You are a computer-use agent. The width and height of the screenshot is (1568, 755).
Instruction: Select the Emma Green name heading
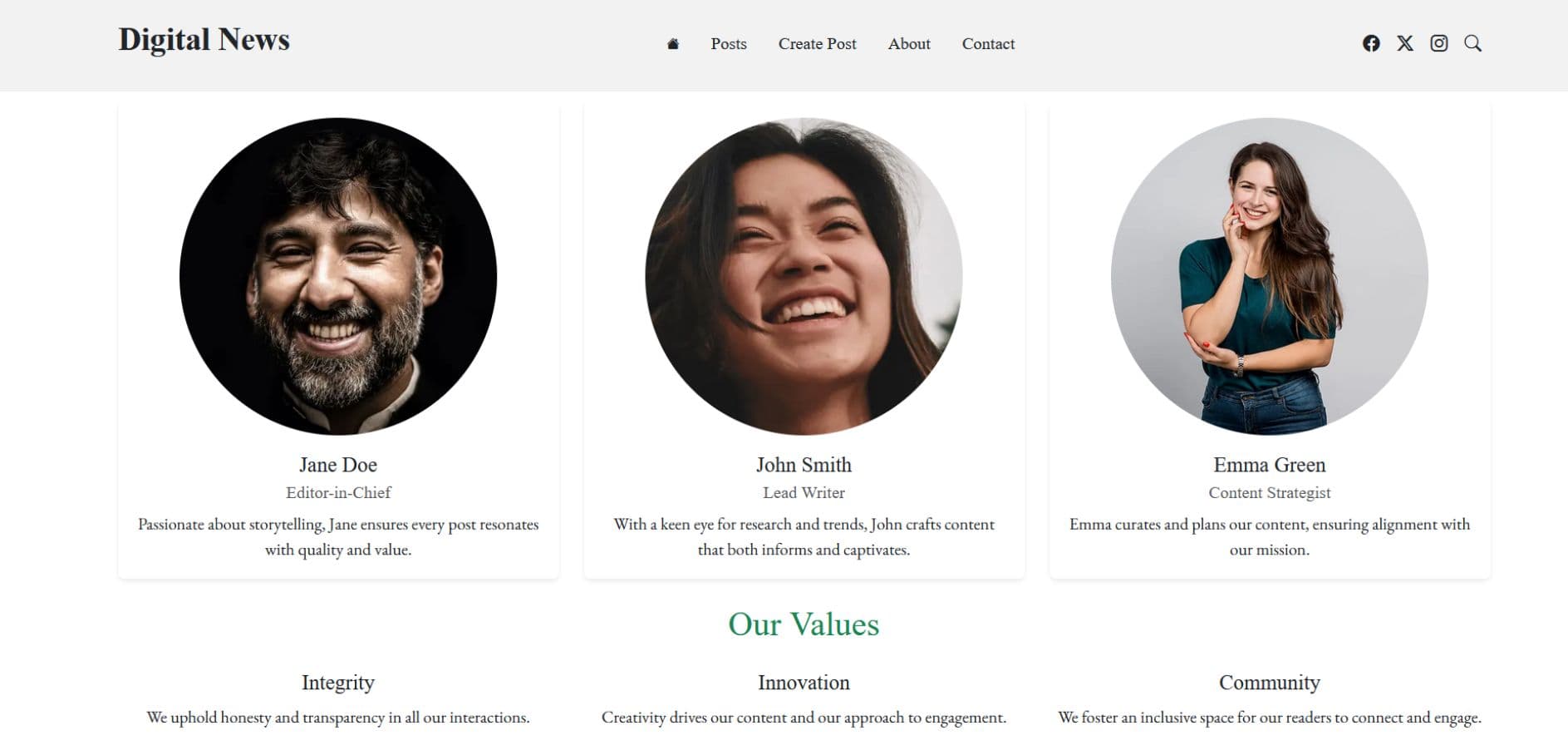point(1270,465)
